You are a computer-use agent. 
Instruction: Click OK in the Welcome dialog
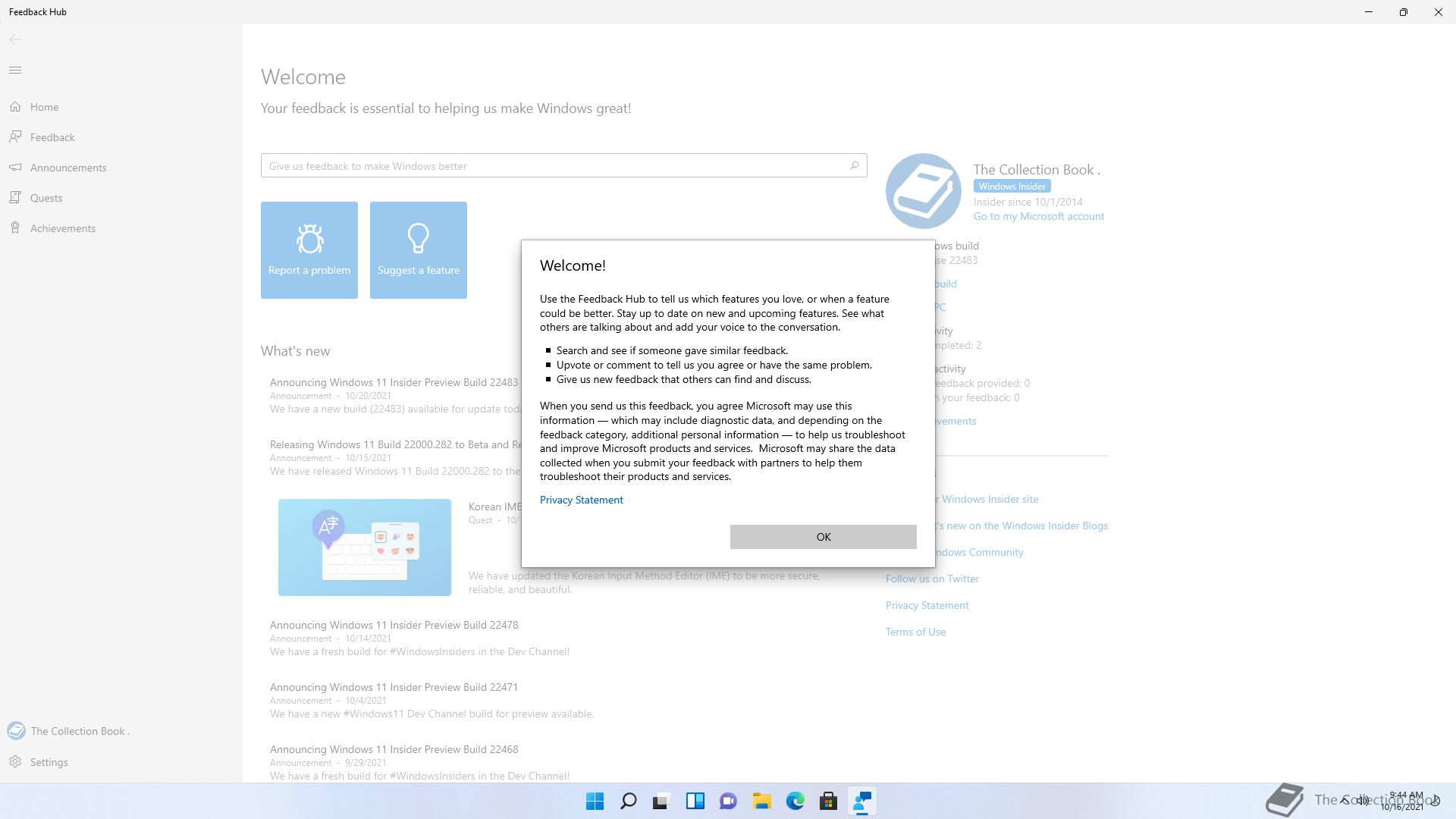point(823,537)
